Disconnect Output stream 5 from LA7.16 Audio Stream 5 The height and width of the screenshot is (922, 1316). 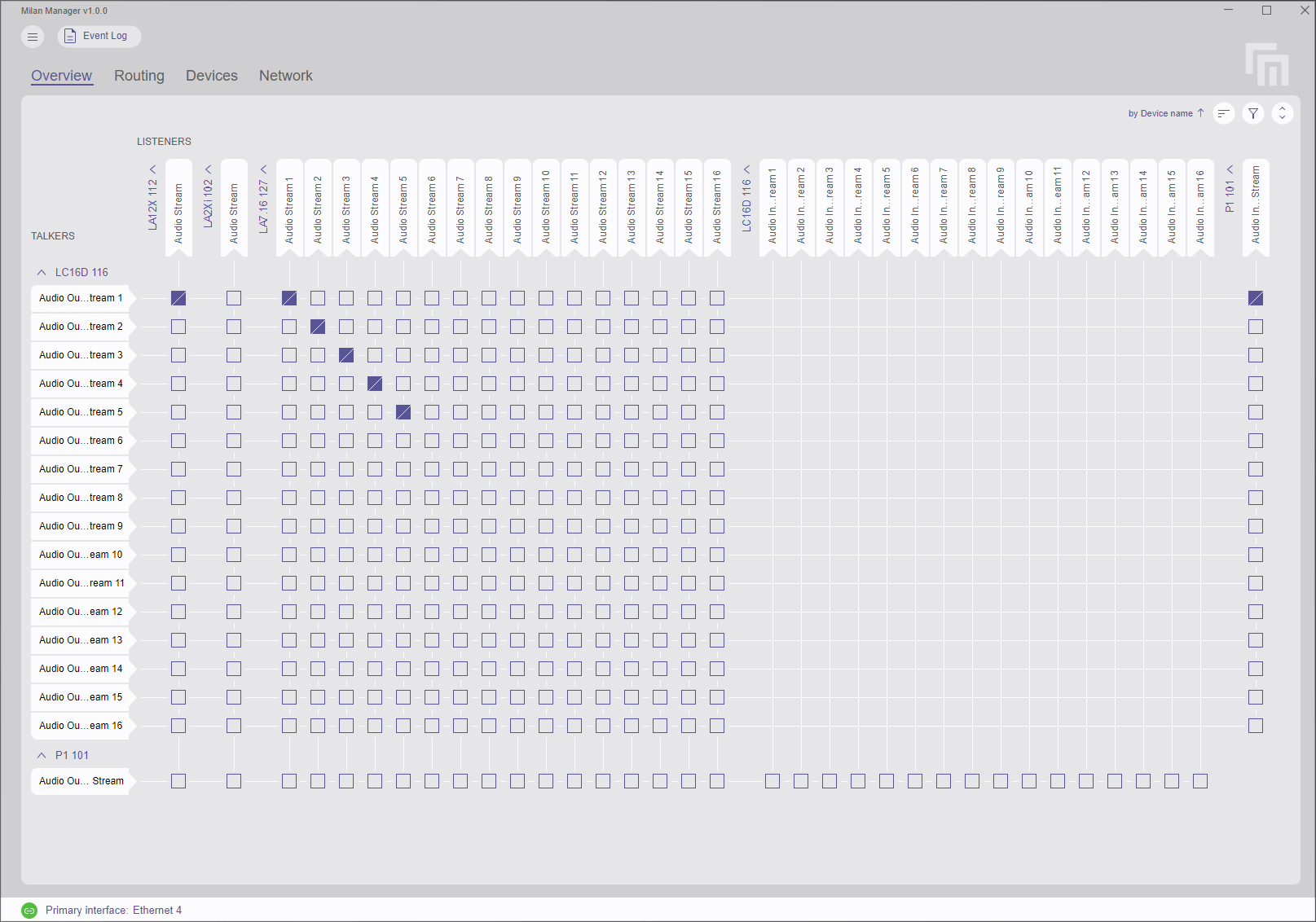[403, 412]
